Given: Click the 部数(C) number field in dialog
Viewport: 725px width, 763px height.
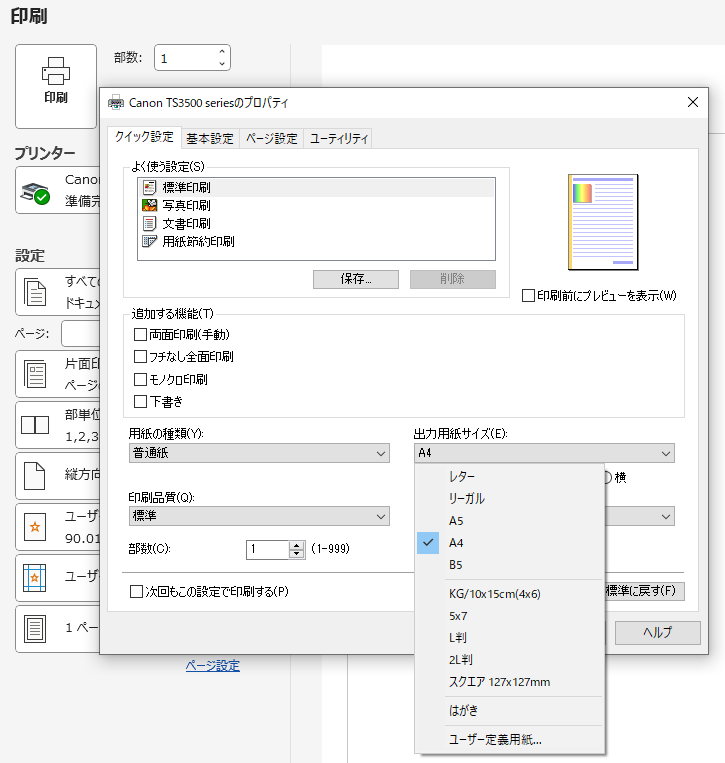Looking at the screenshot, I should click(268, 550).
